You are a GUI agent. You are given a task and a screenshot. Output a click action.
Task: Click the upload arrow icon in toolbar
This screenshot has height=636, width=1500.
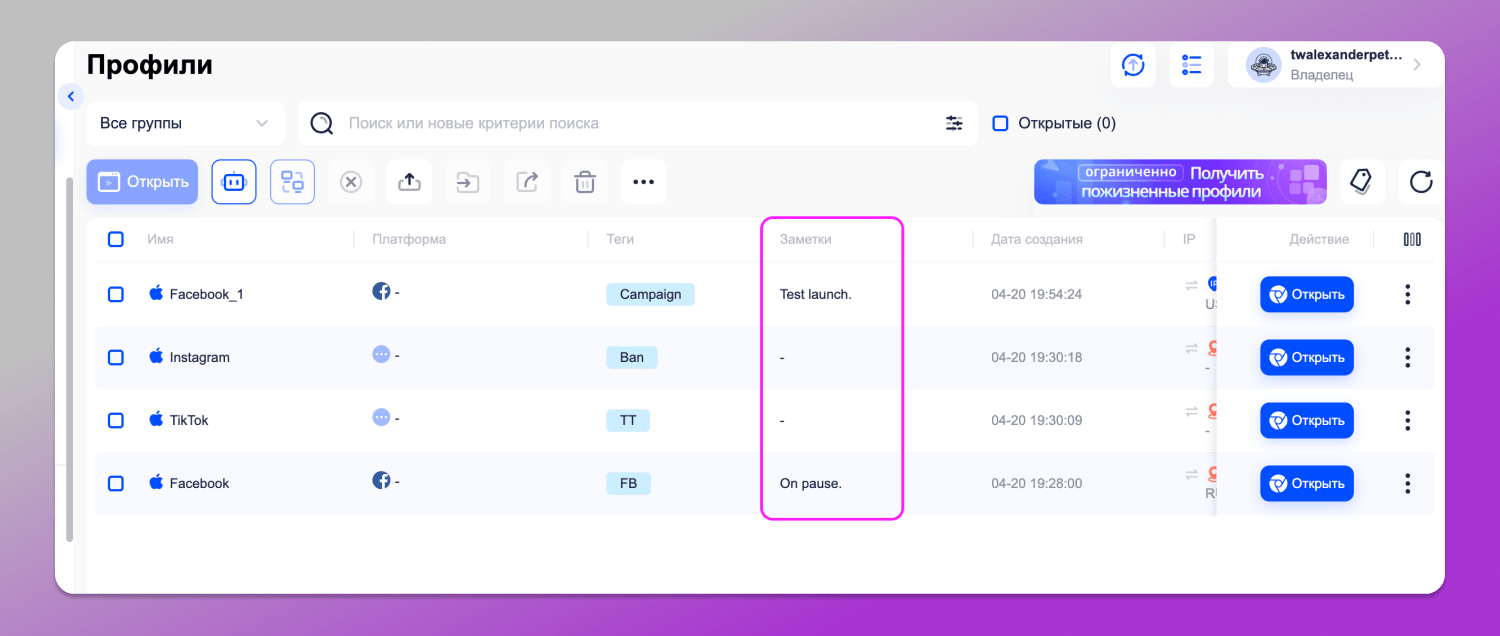(409, 182)
